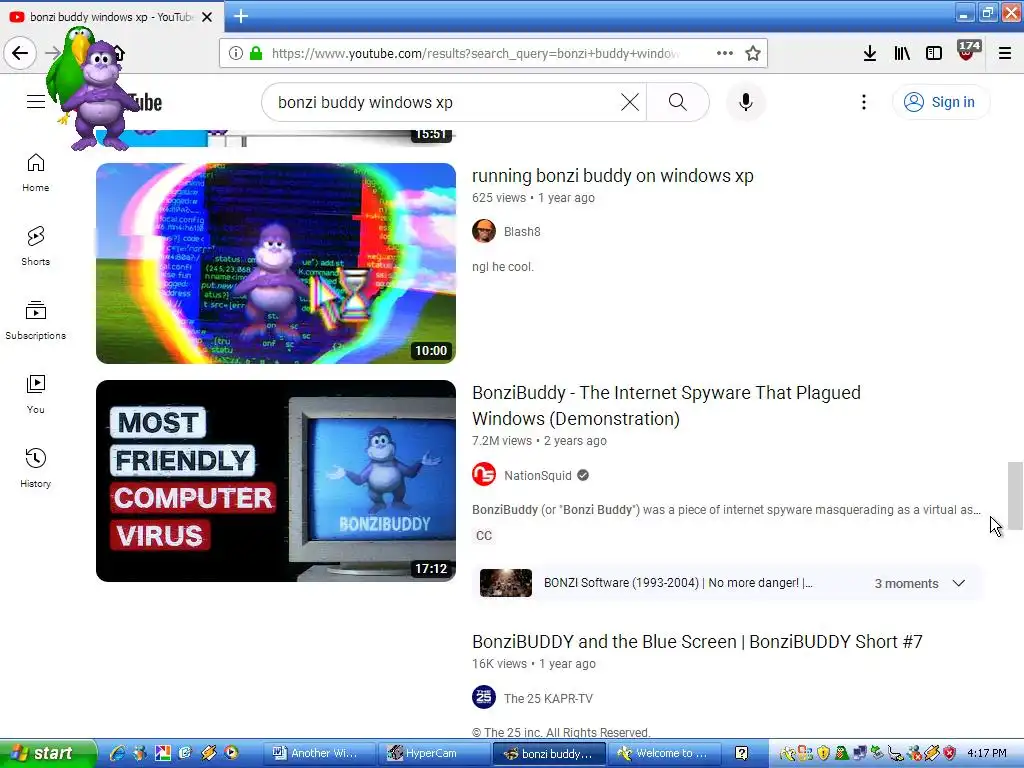Open BonziBuddy Internet Spyware video title
The height and width of the screenshot is (768, 1024).
tap(666, 406)
